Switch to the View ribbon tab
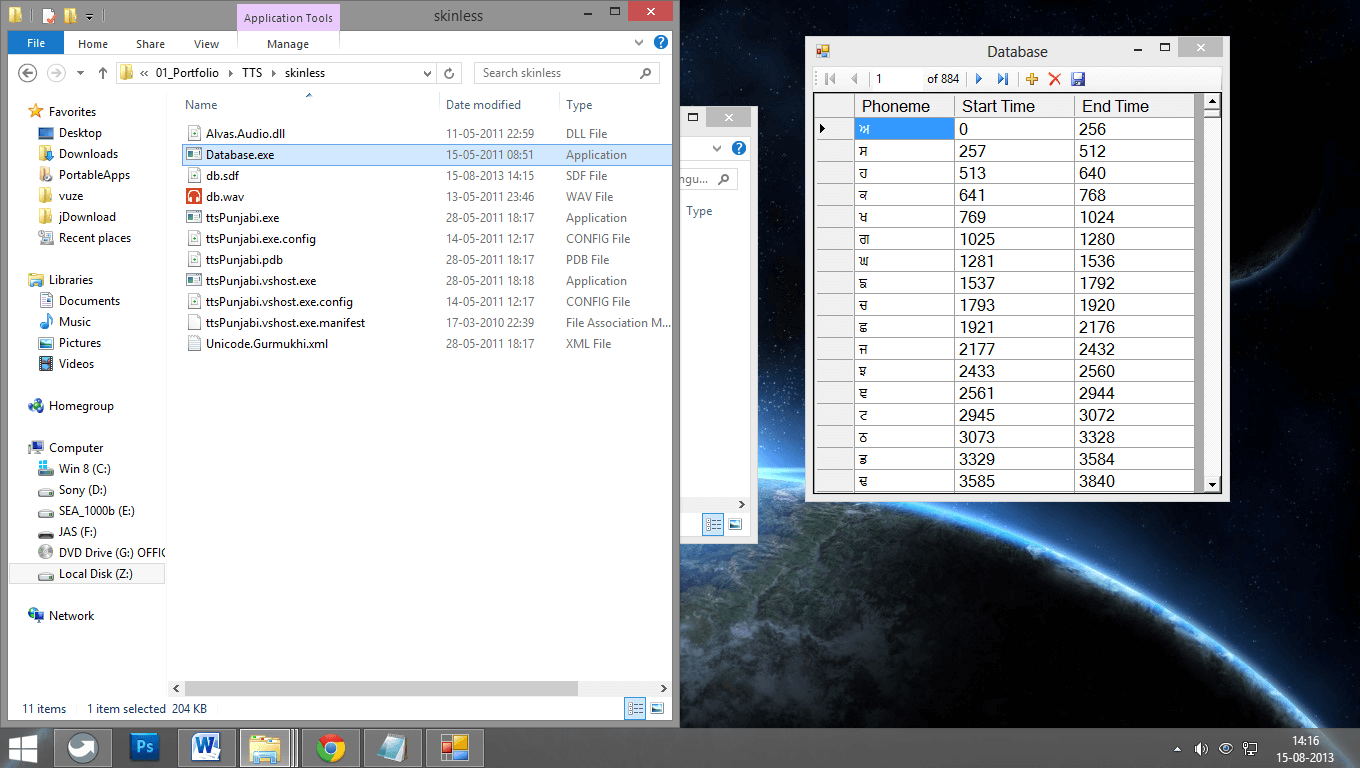Viewport: 1360px width, 768px height. click(206, 44)
